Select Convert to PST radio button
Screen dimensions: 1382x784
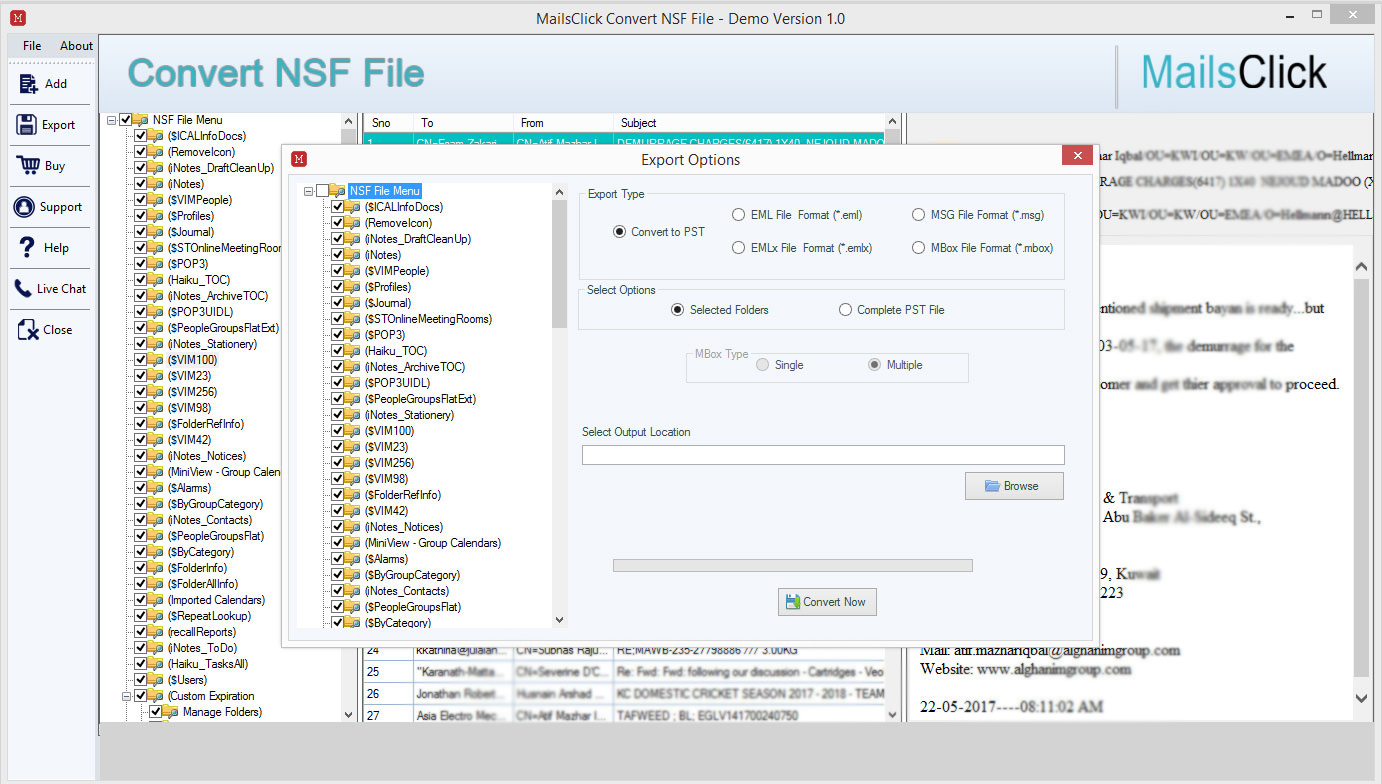point(619,232)
